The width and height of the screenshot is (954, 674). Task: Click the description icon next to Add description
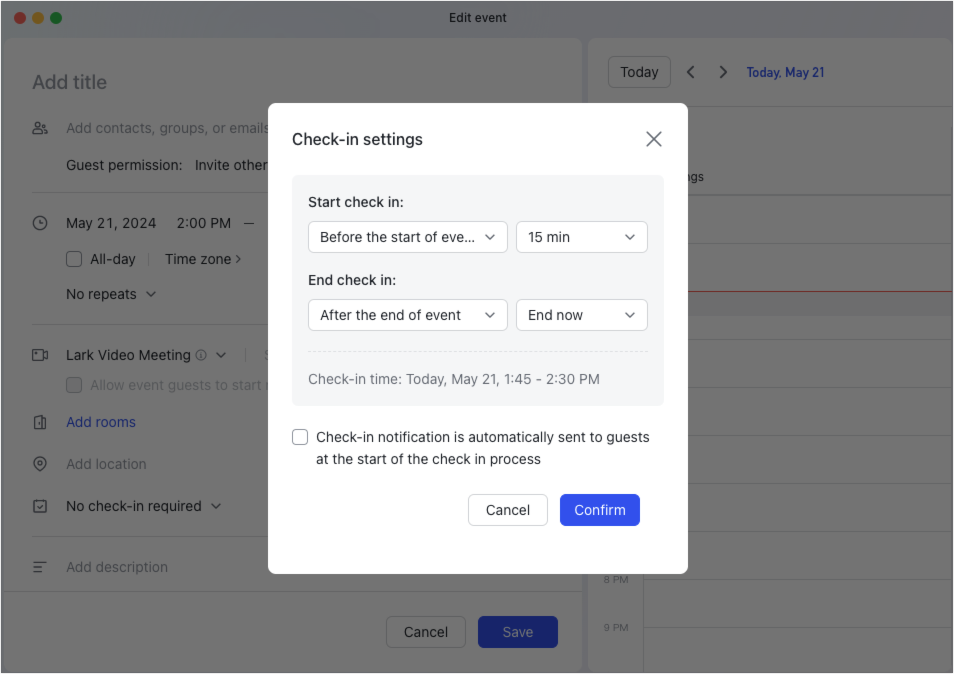(x=40, y=567)
